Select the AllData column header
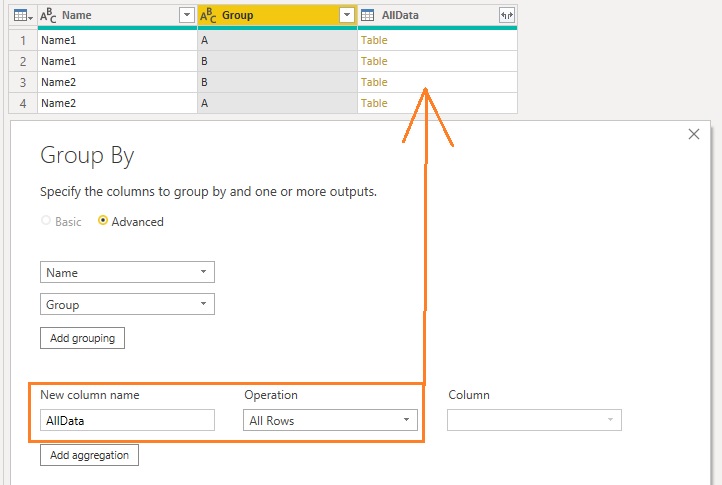Screen dimensions: 722x485 [437, 16]
